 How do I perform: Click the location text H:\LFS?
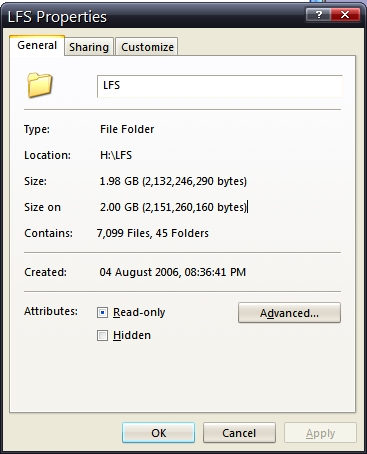point(116,155)
